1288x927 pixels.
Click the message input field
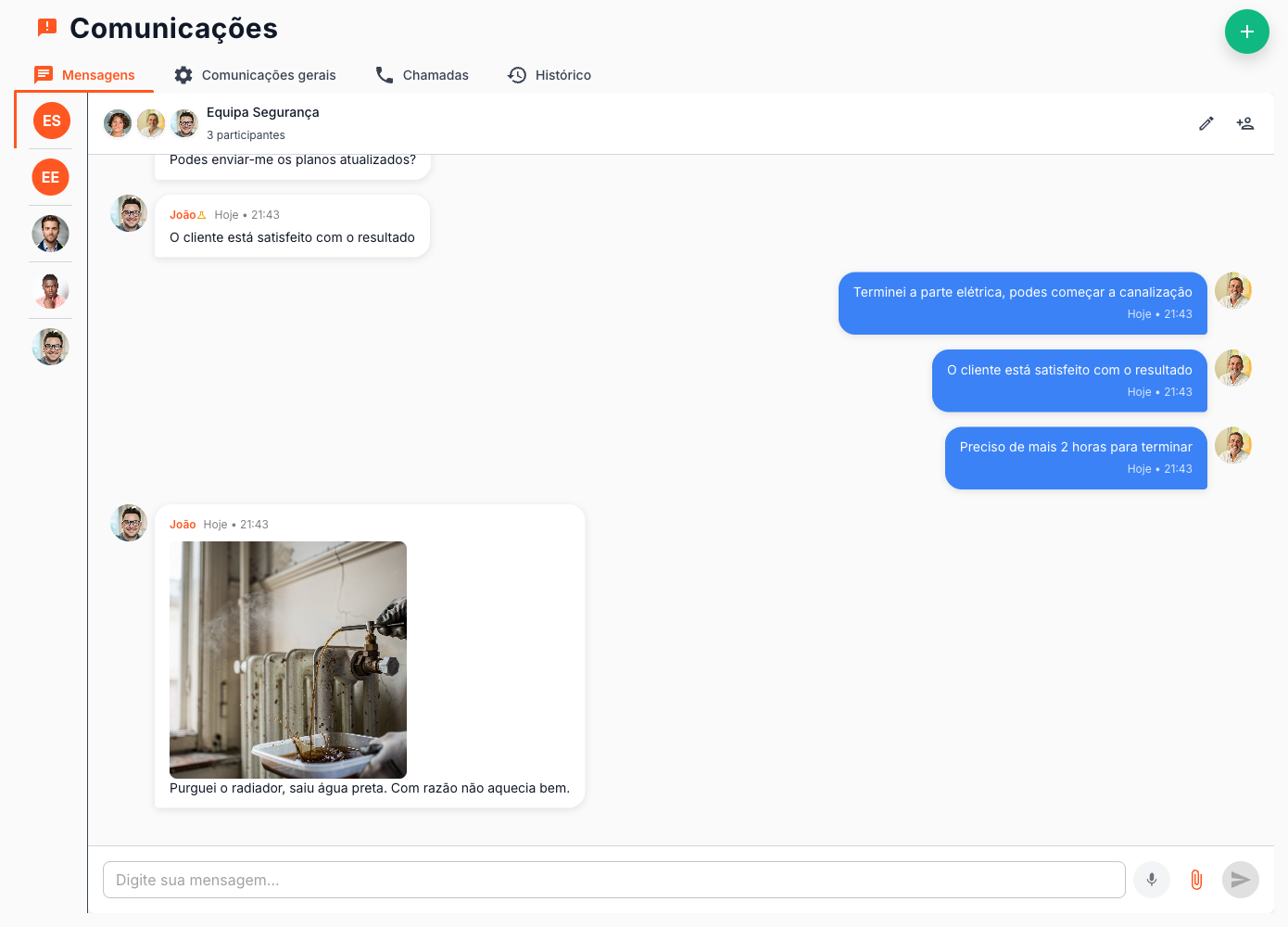click(613, 880)
